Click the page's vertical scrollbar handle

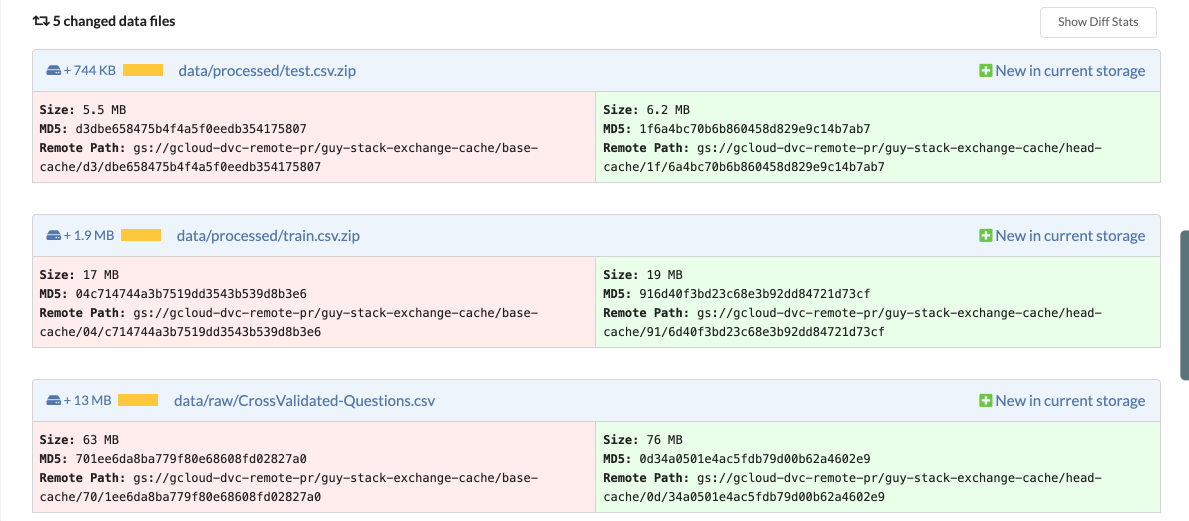pyautogui.click(x=1184, y=305)
